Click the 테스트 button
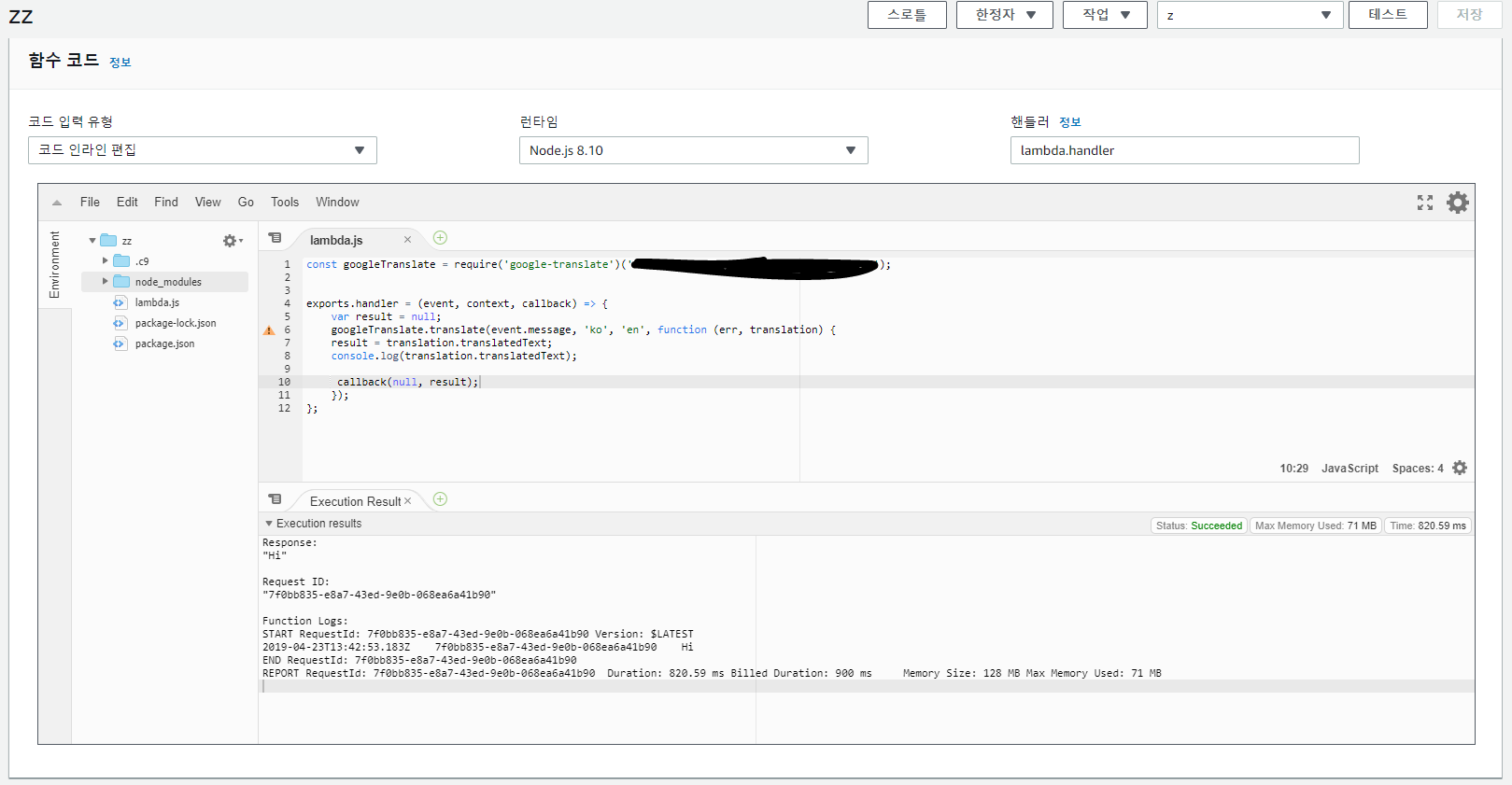Screen dimensions: 1512x785 [1388, 15]
